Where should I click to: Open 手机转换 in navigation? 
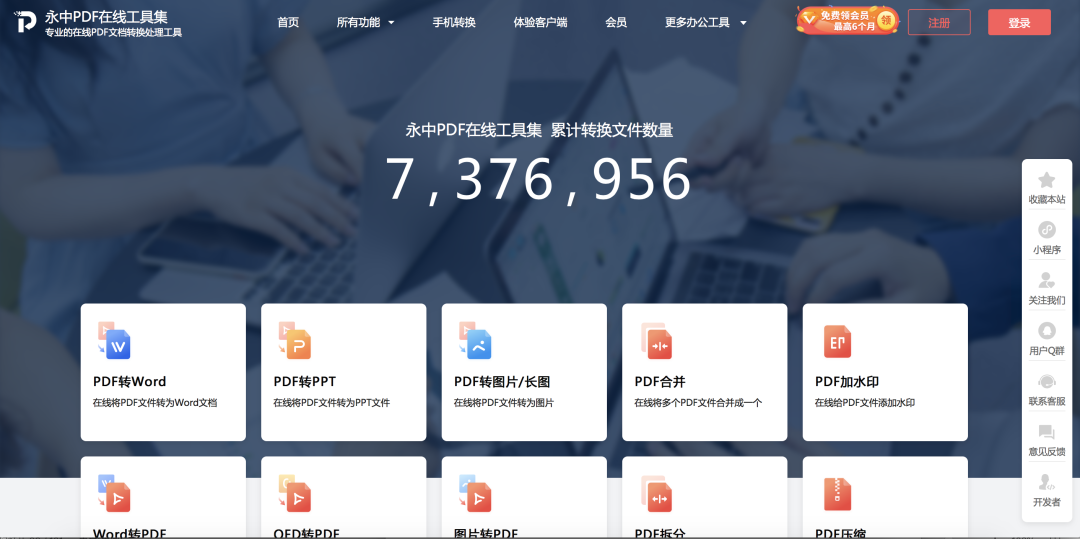point(454,23)
